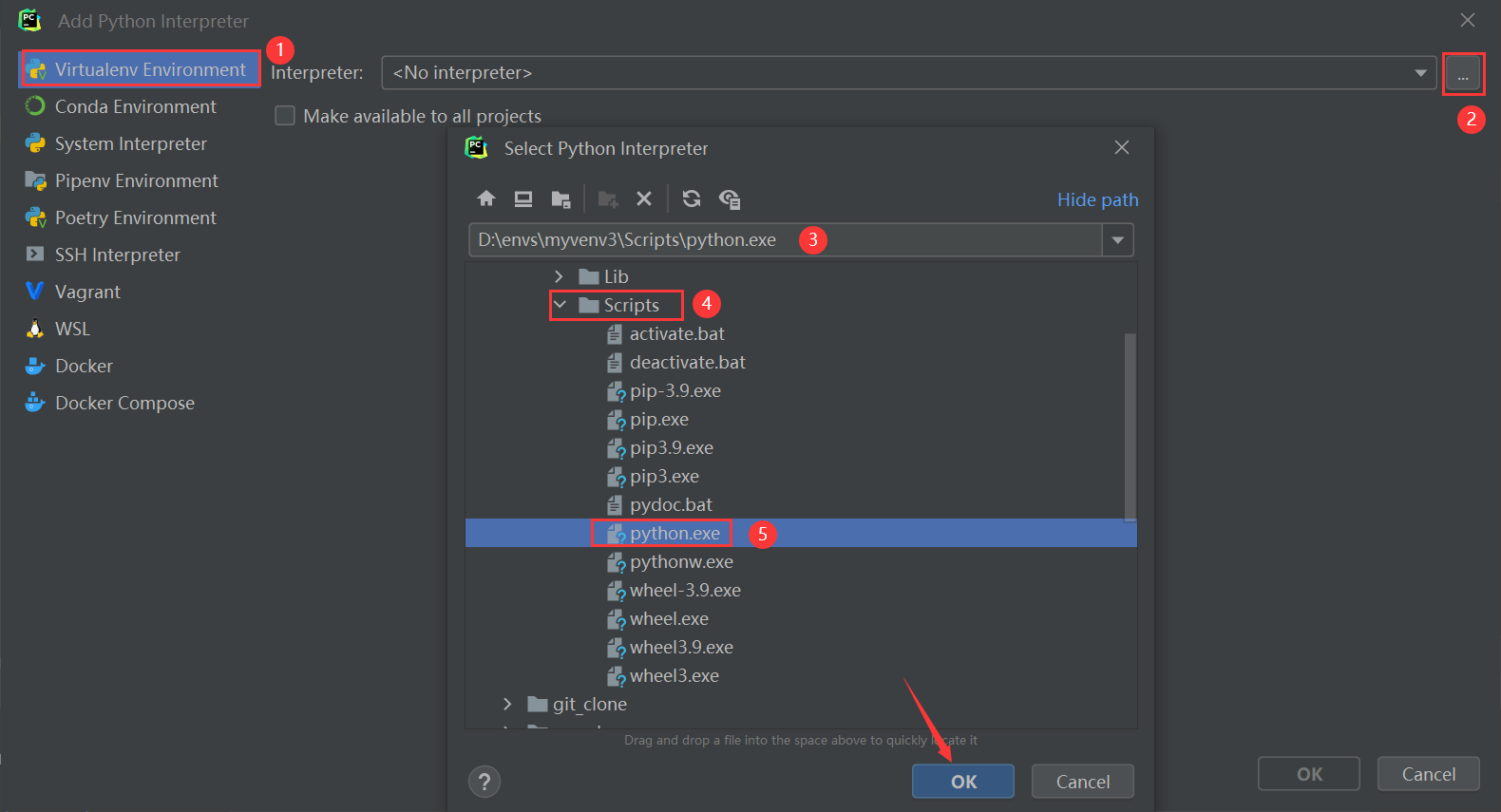Refresh the file tree
Image resolution: width=1501 pixels, height=812 pixels.
(692, 198)
